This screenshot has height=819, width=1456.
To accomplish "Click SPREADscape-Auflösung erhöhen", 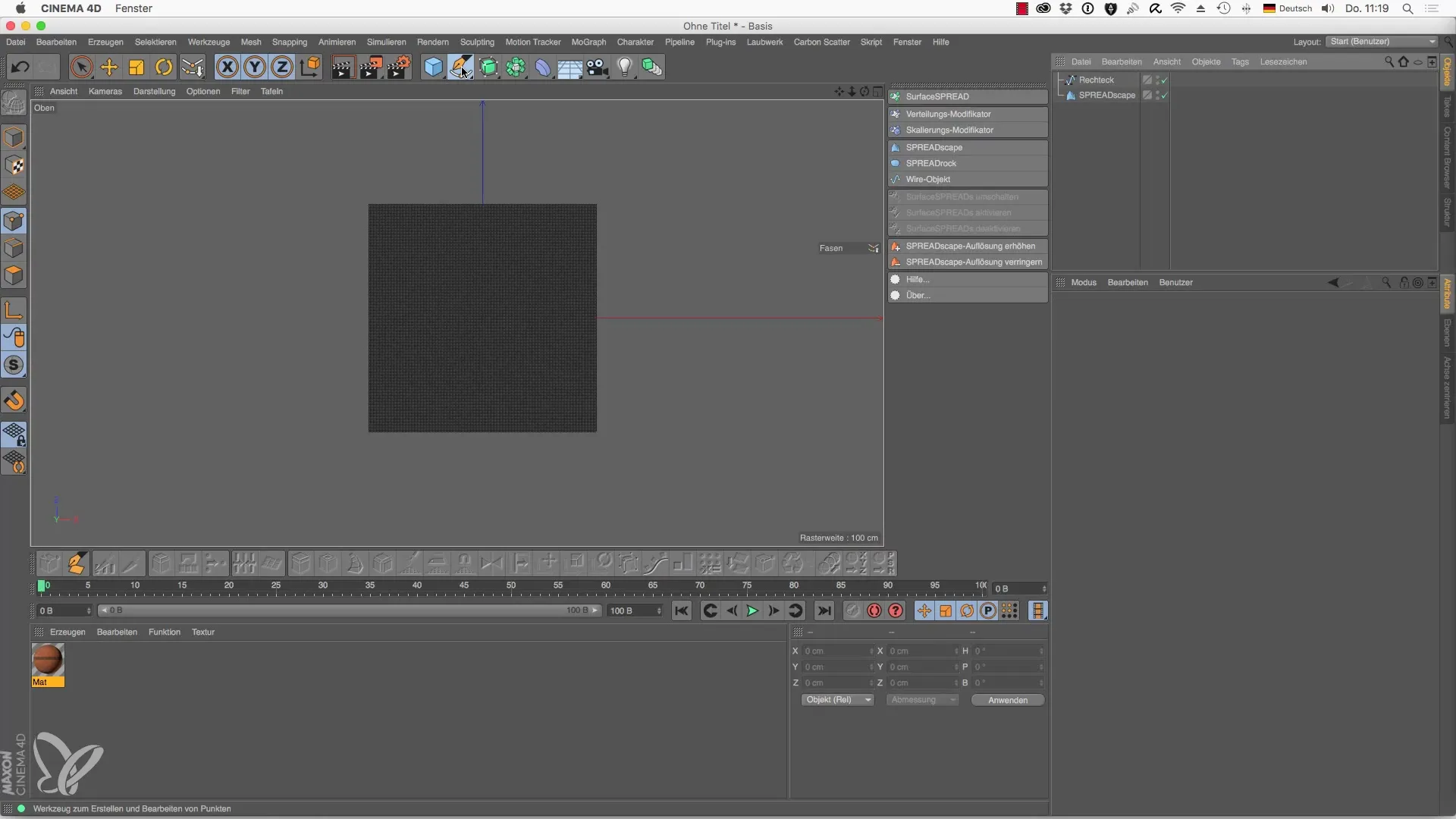I will pyautogui.click(x=968, y=246).
